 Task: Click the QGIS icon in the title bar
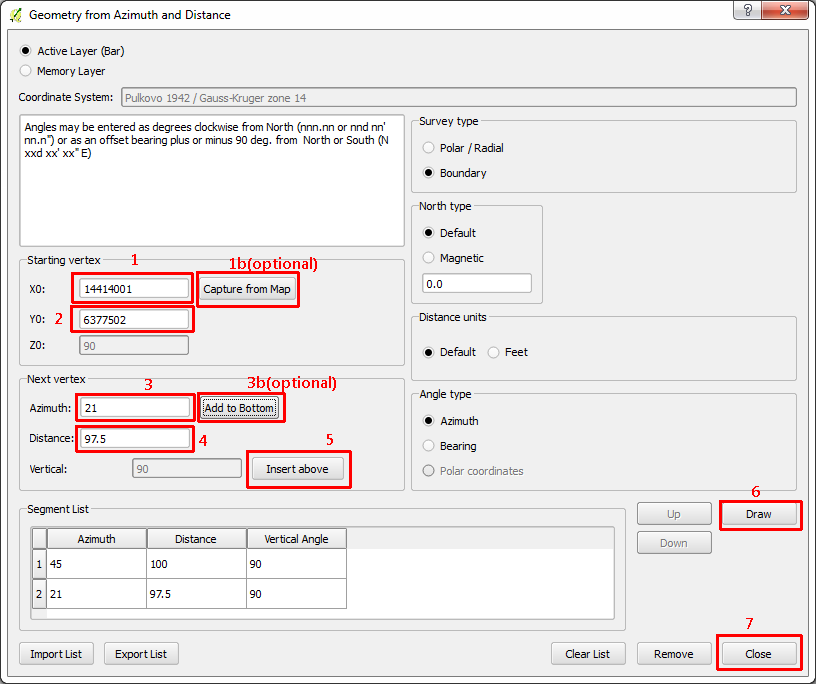point(16,15)
